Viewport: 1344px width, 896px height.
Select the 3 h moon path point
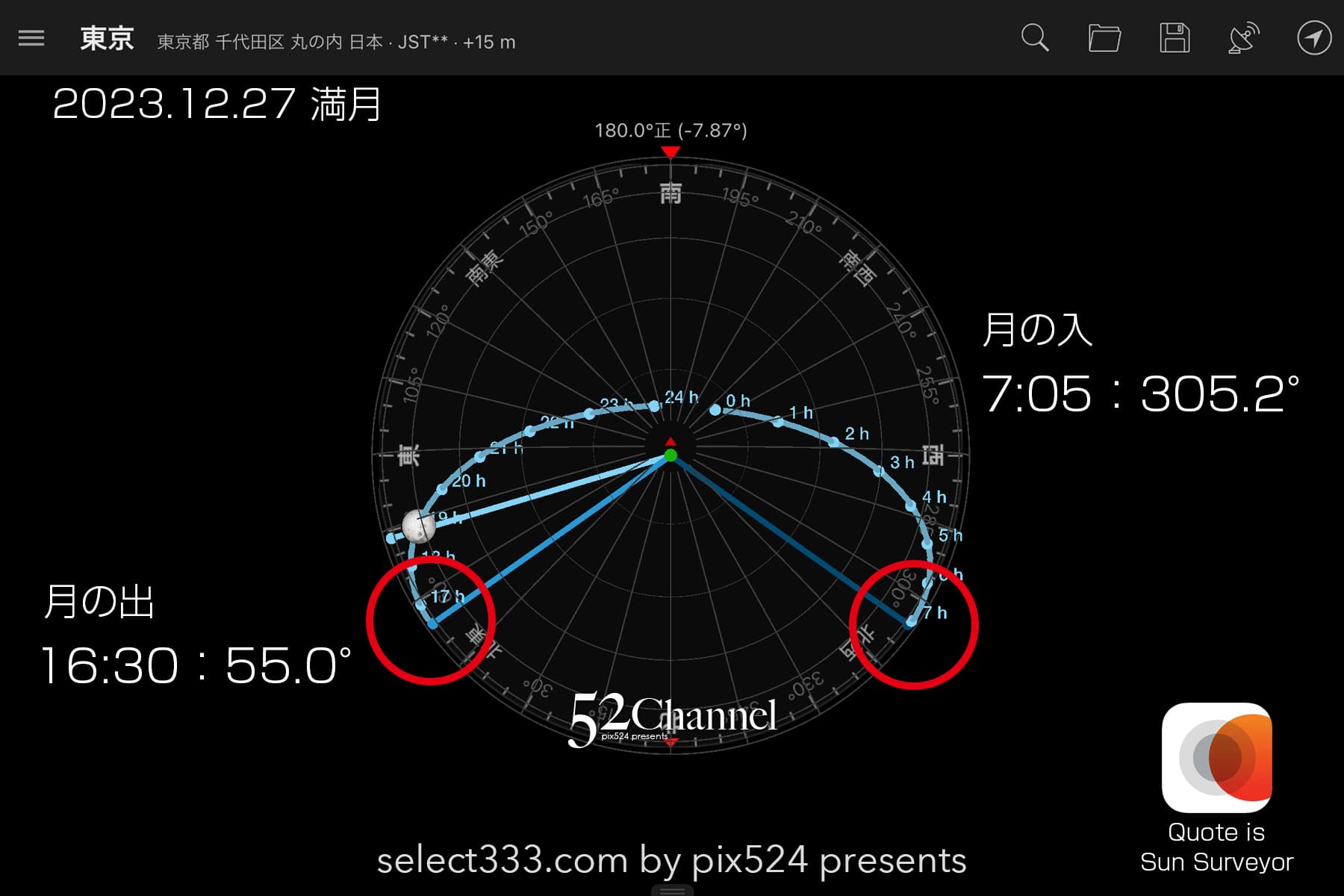(879, 471)
